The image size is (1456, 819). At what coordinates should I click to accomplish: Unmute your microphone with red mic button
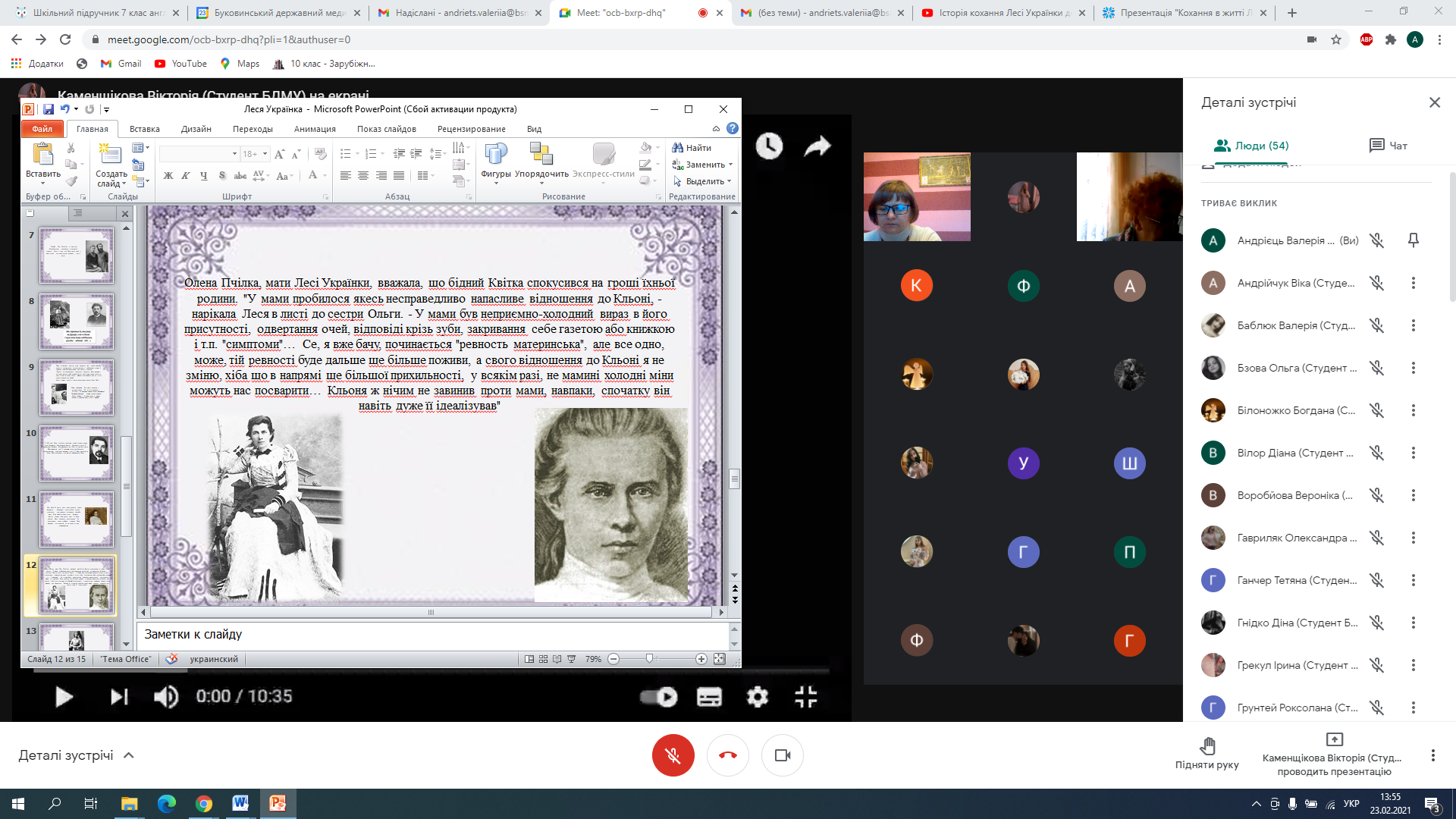[x=673, y=755]
